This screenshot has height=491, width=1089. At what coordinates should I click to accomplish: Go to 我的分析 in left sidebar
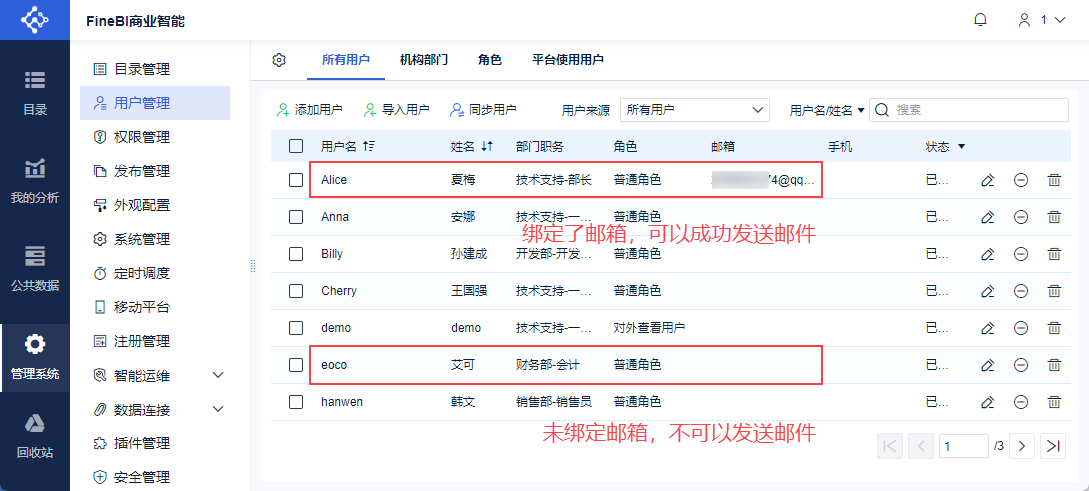pyautogui.click(x=35, y=180)
